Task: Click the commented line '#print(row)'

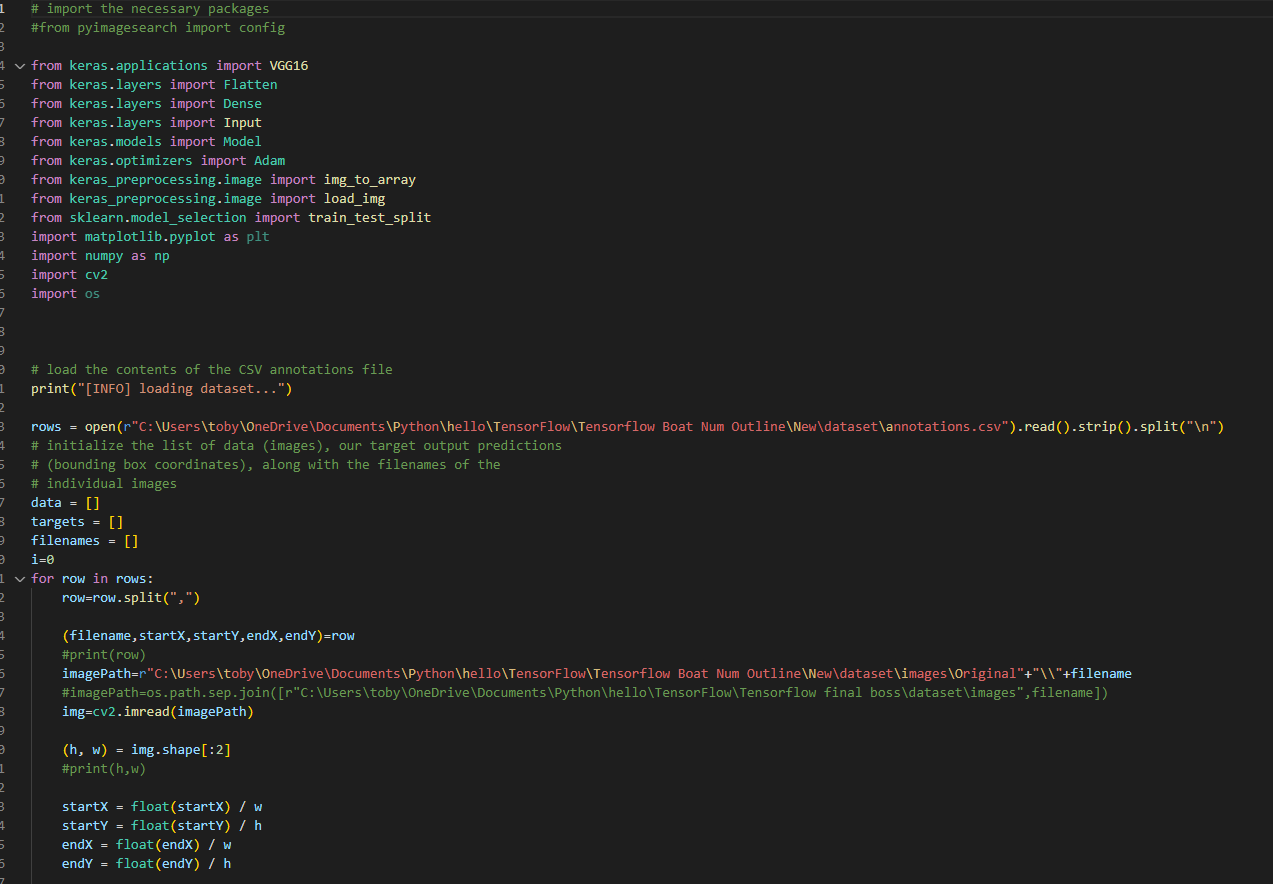Action: (104, 655)
